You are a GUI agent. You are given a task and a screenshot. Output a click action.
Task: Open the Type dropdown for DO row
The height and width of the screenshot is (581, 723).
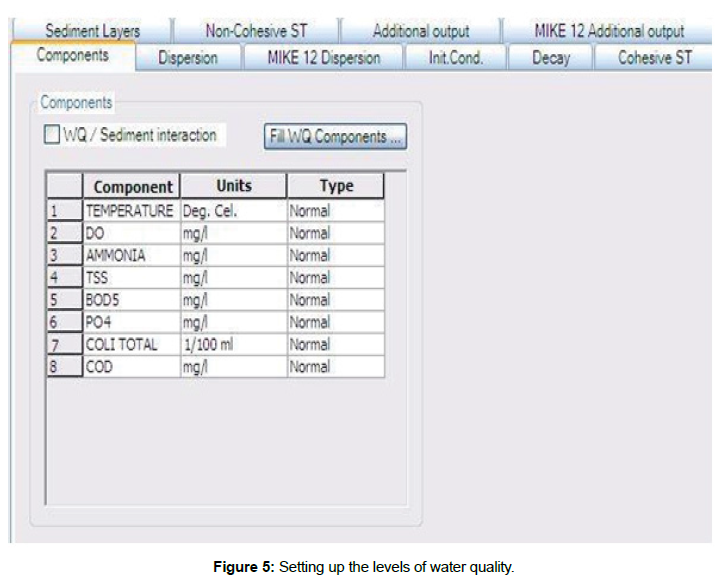click(335, 233)
